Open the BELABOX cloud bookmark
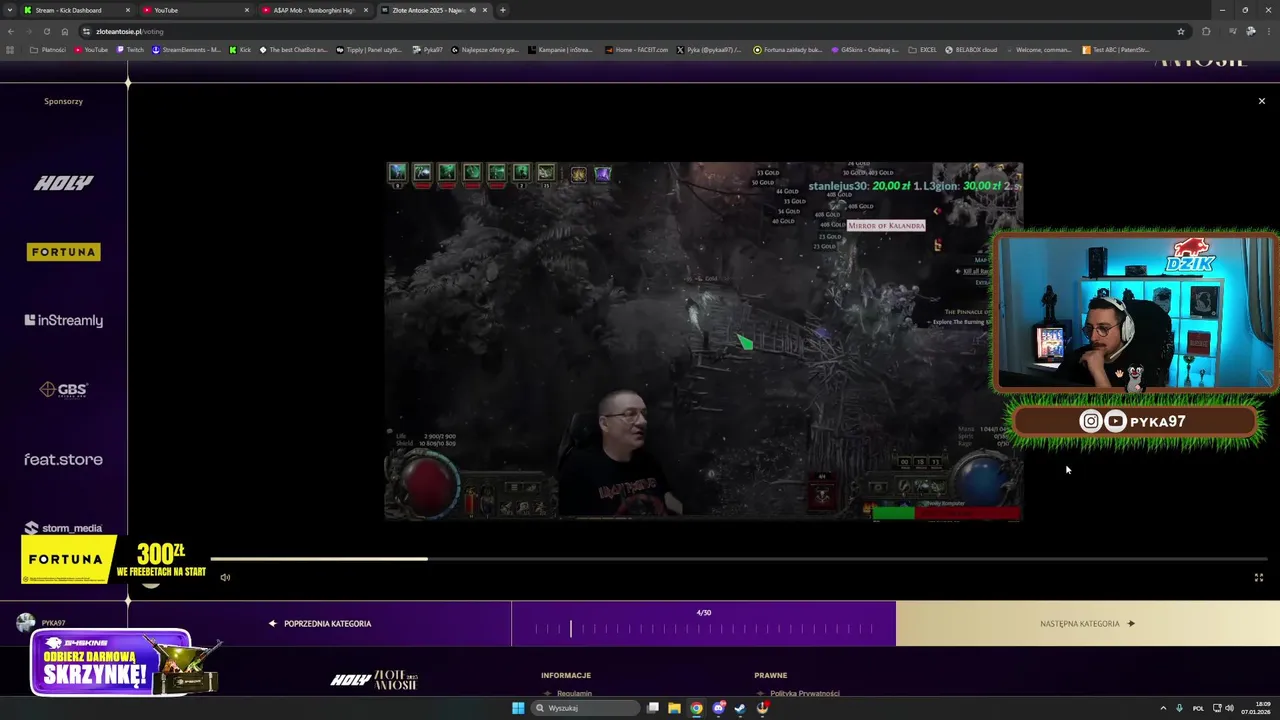This screenshot has height=720, width=1280. coord(971,49)
